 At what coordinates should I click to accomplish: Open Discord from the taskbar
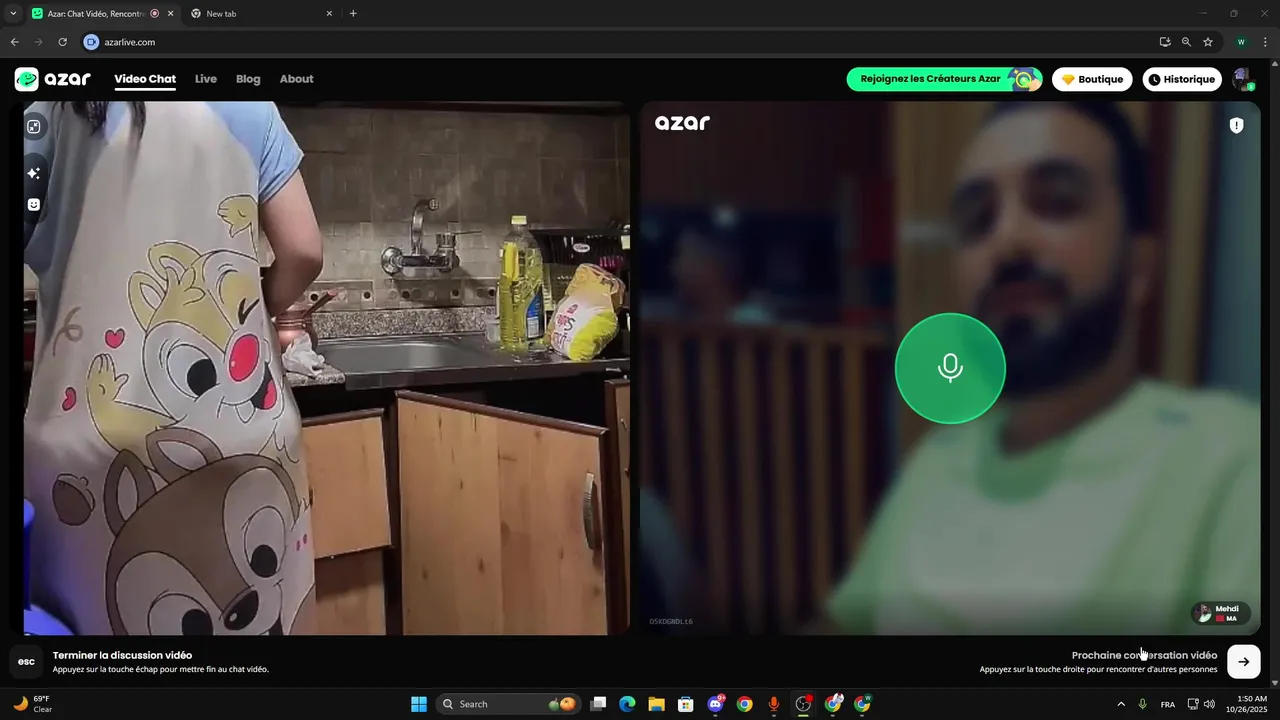tap(715, 704)
